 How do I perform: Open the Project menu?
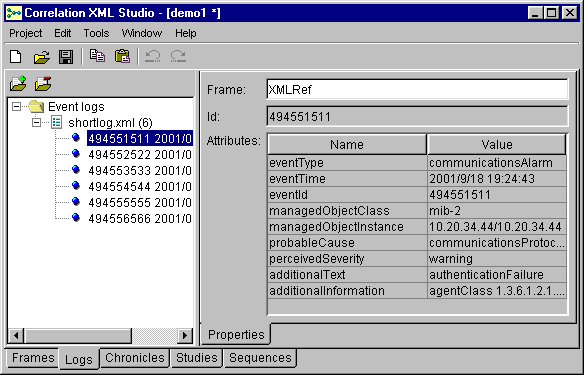[26, 34]
